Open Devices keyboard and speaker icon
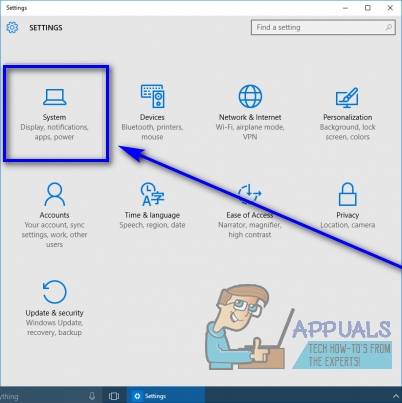 (x=152, y=96)
